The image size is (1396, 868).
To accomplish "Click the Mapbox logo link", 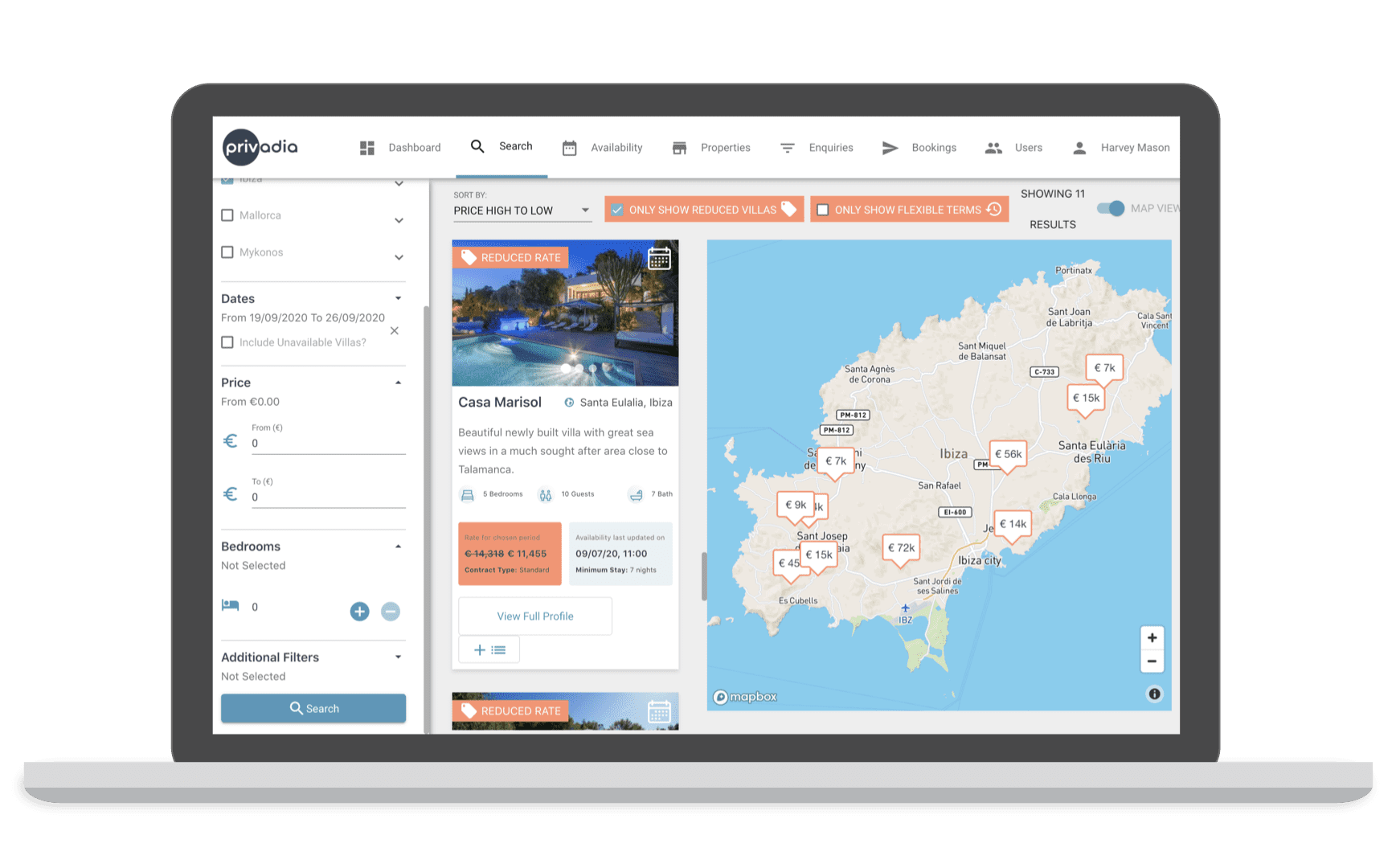I will coord(745,697).
